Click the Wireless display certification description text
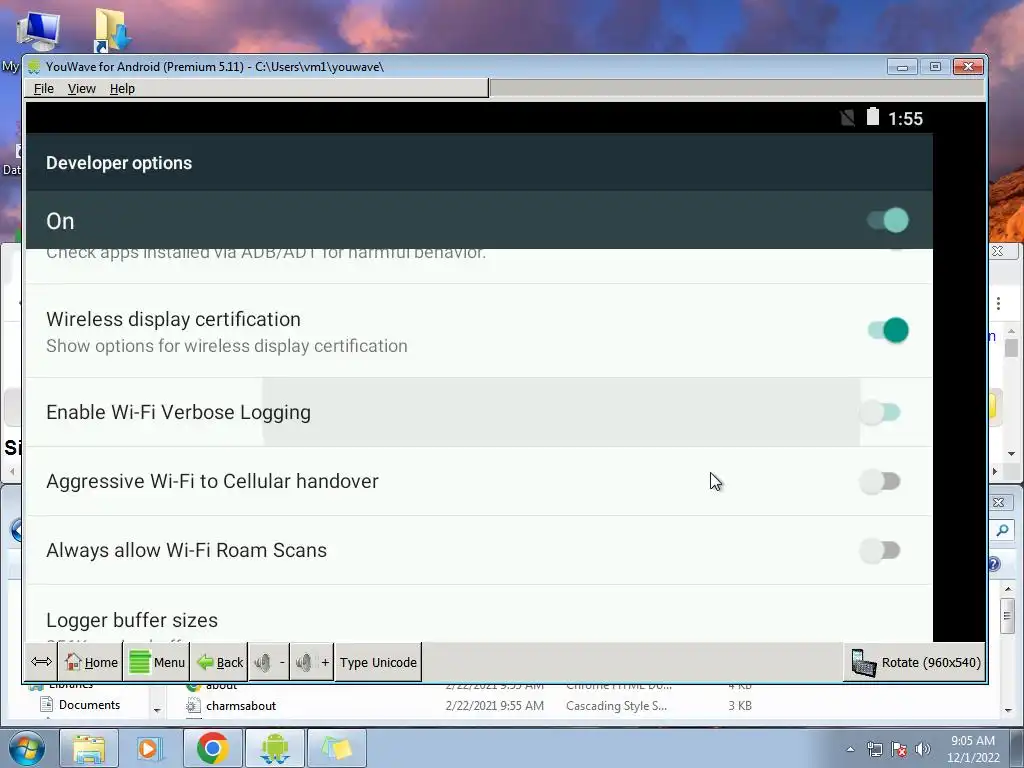The width and height of the screenshot is (1024, 768). tap(227, 345)
